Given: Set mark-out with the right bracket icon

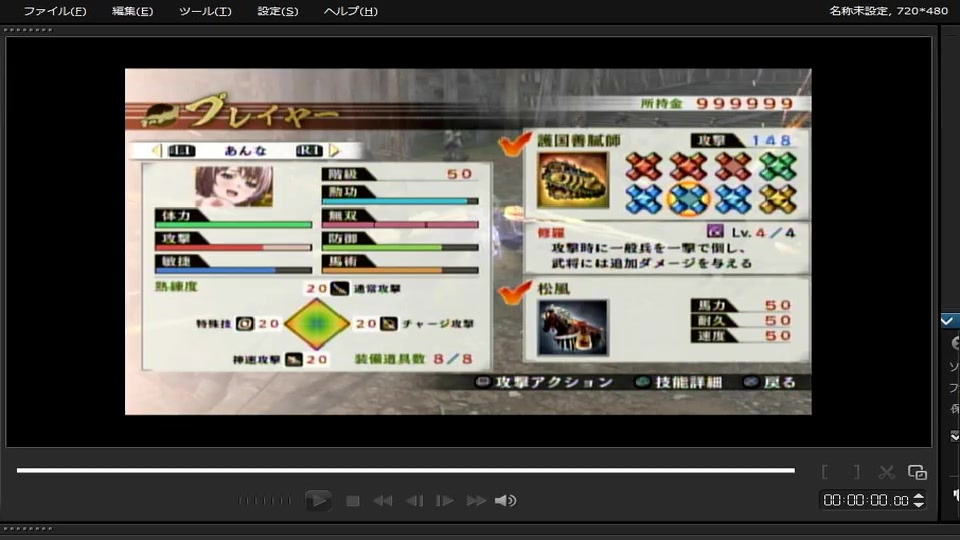Looking at the screenshot, I should 856,472.
